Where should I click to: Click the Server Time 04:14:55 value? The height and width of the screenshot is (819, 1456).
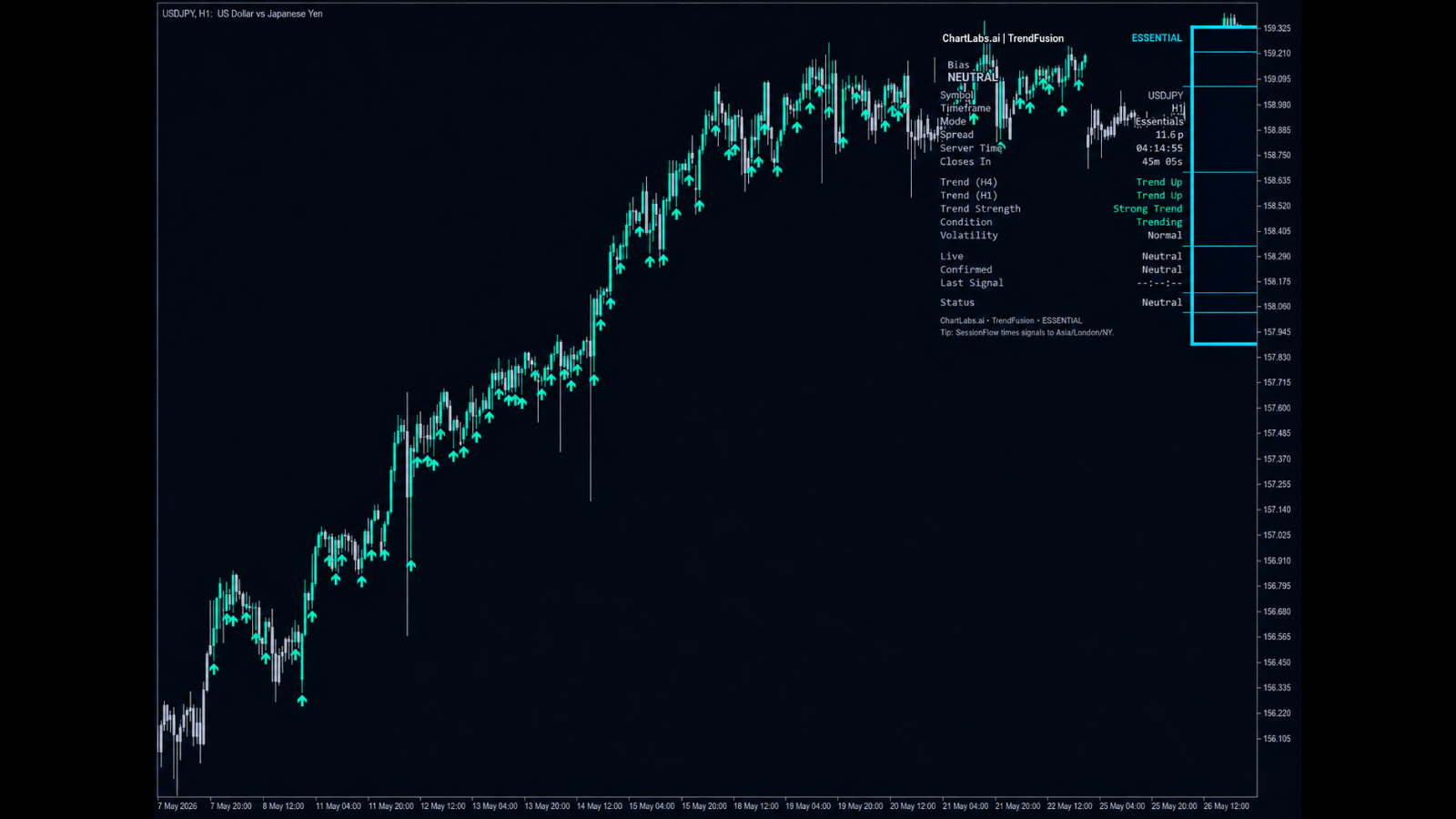pos(1159,148)
